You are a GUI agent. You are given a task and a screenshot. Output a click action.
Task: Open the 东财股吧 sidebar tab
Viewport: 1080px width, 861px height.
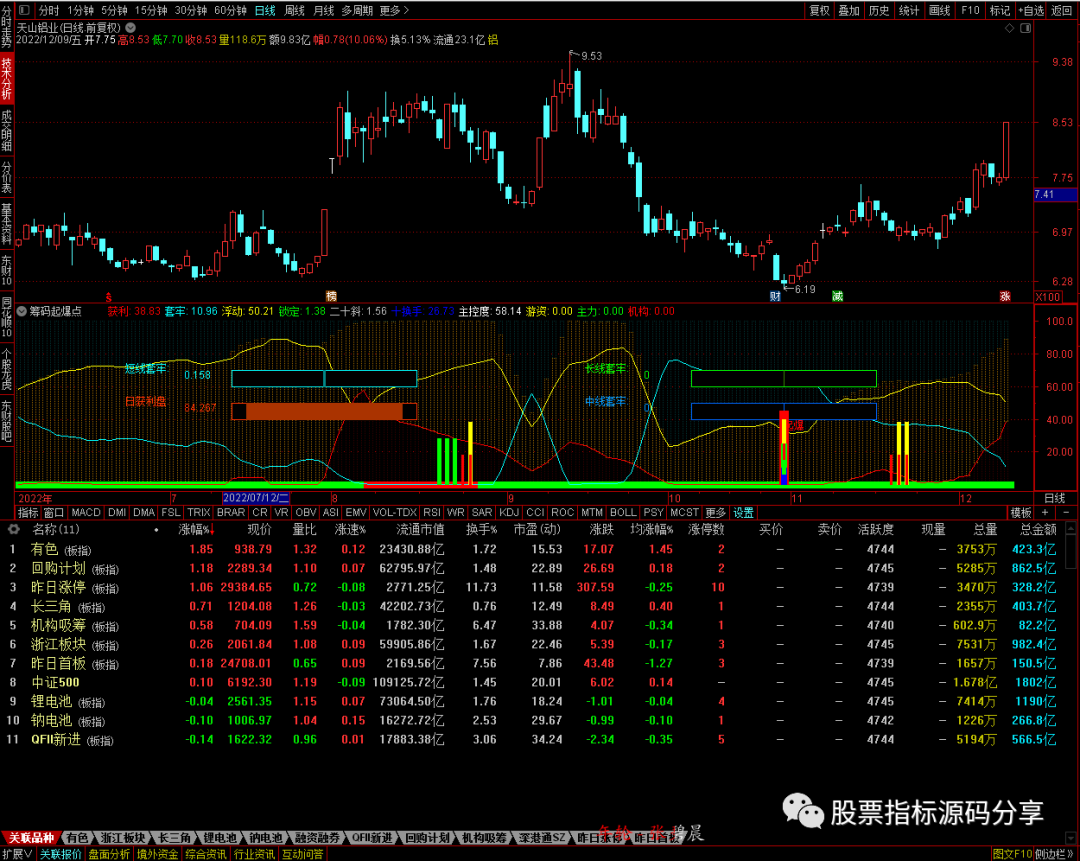6,420
